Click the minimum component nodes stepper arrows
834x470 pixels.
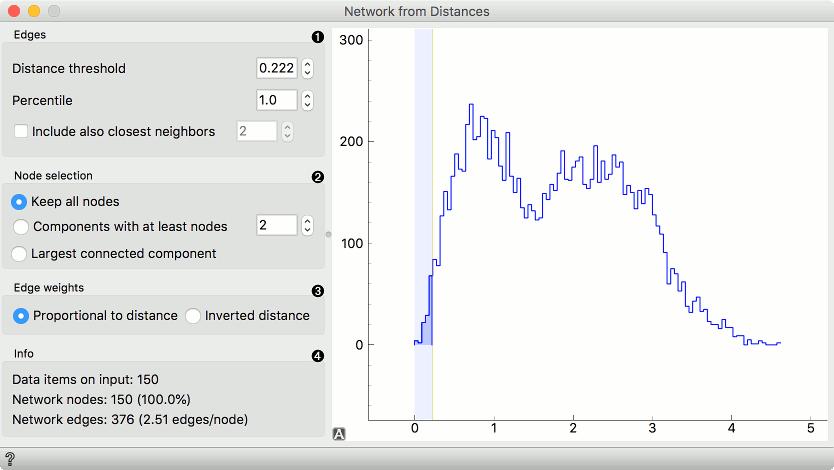pyautogui.click(x=308, y=226)
